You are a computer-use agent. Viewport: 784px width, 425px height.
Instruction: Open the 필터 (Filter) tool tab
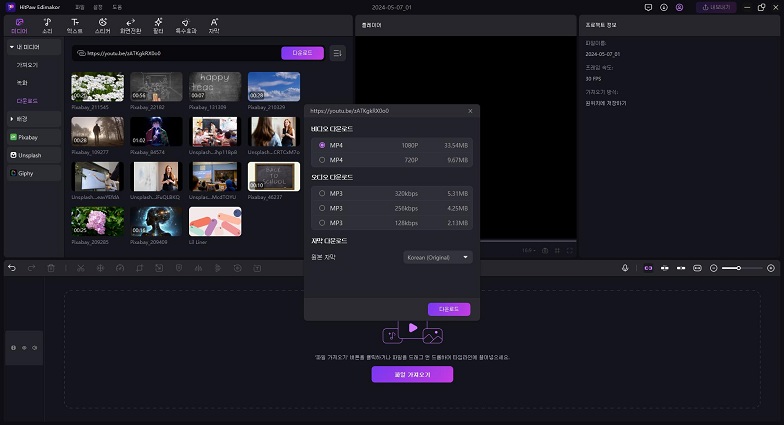pyautogui.click(x=158, y=25)
